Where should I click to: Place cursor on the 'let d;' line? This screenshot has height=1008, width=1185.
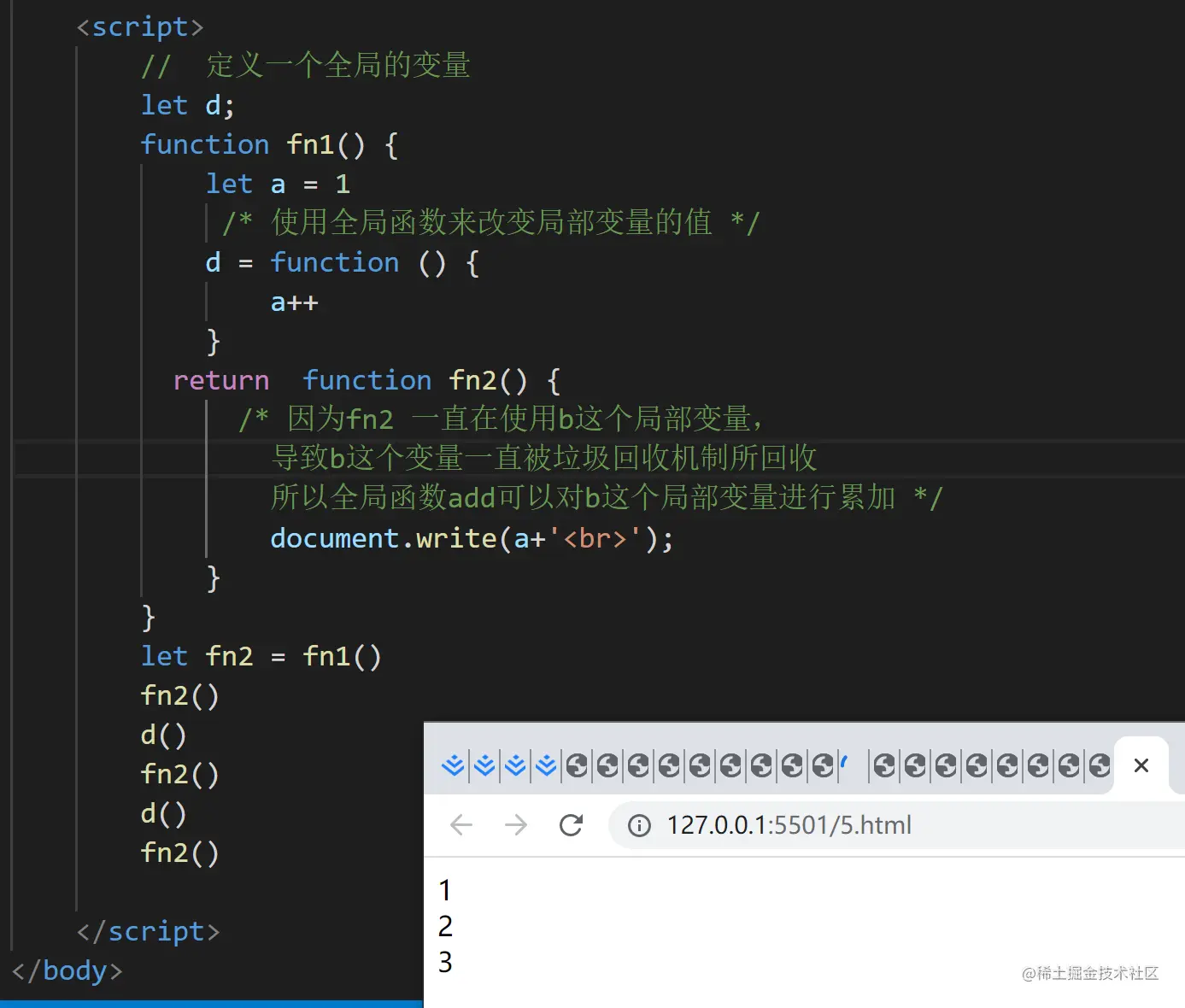click(187, 105)
